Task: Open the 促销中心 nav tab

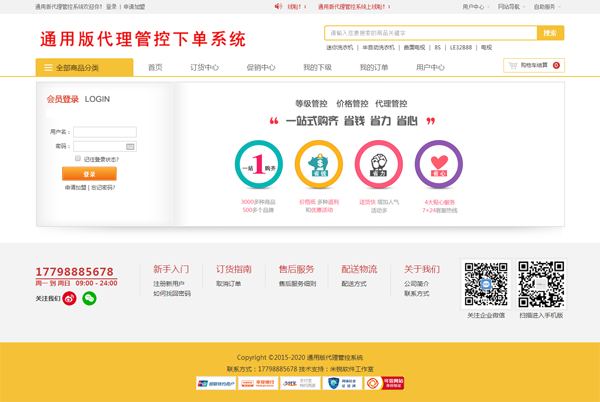Action: (261, 67)
